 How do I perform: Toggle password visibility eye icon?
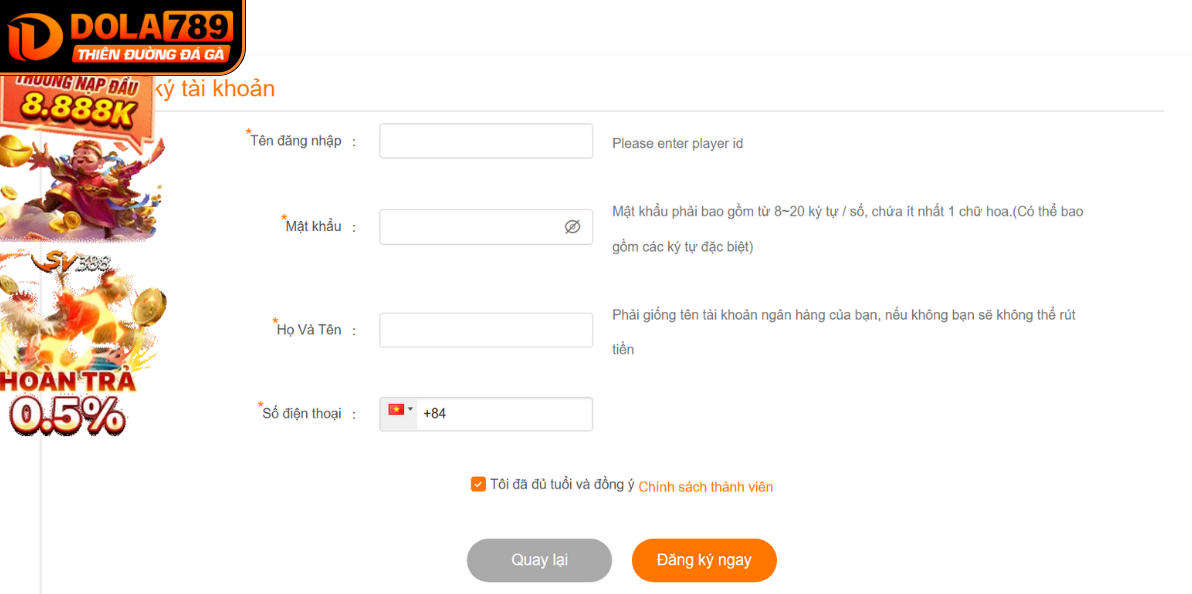[x=572, y=227]
